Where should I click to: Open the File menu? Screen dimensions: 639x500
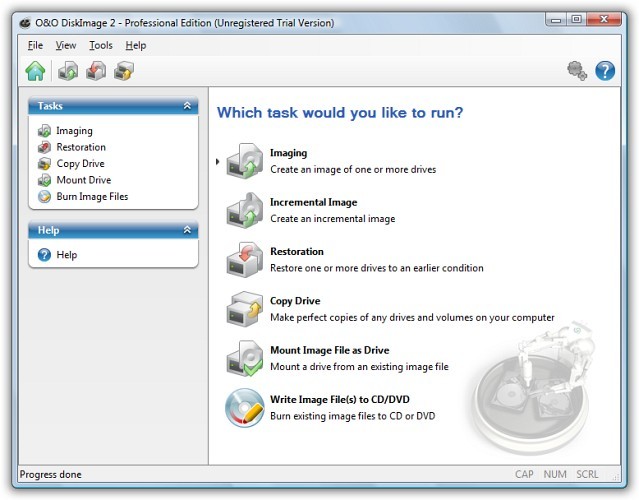pyautogui.click(x=35, y=45)
